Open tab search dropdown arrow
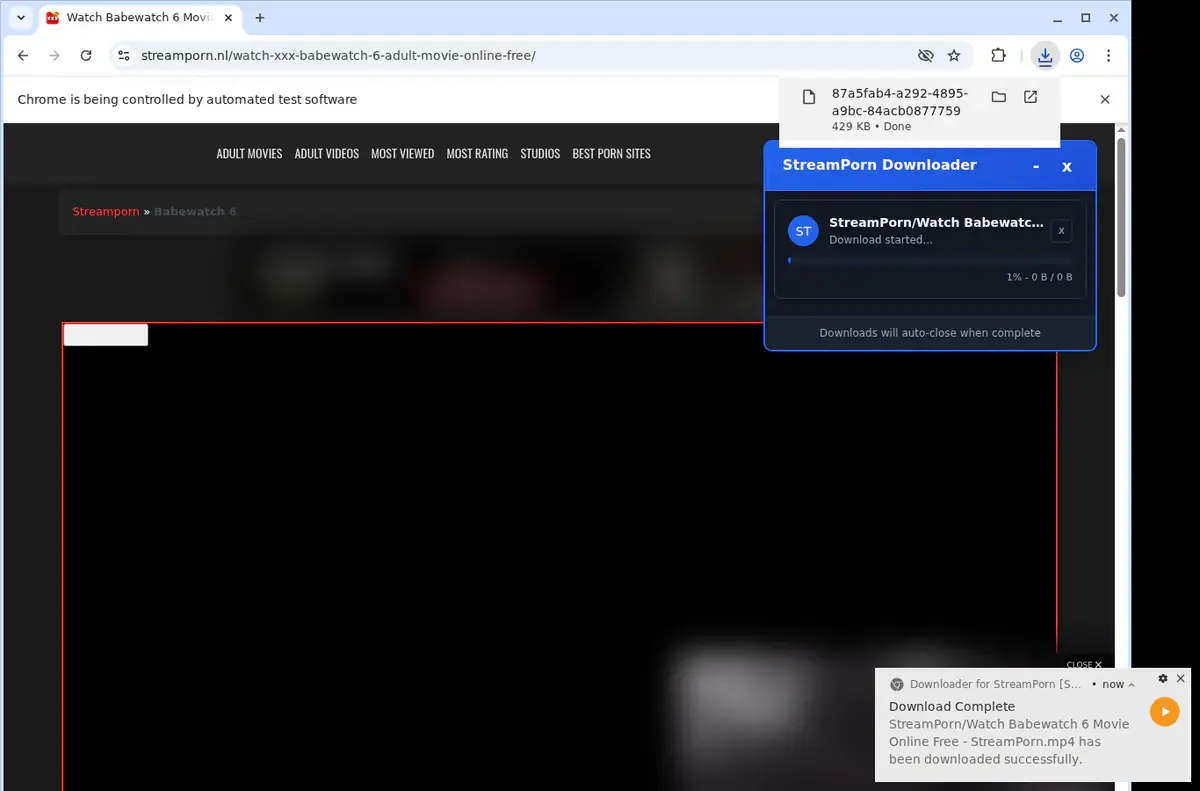1200x791 pixels. tap(21, 18)
